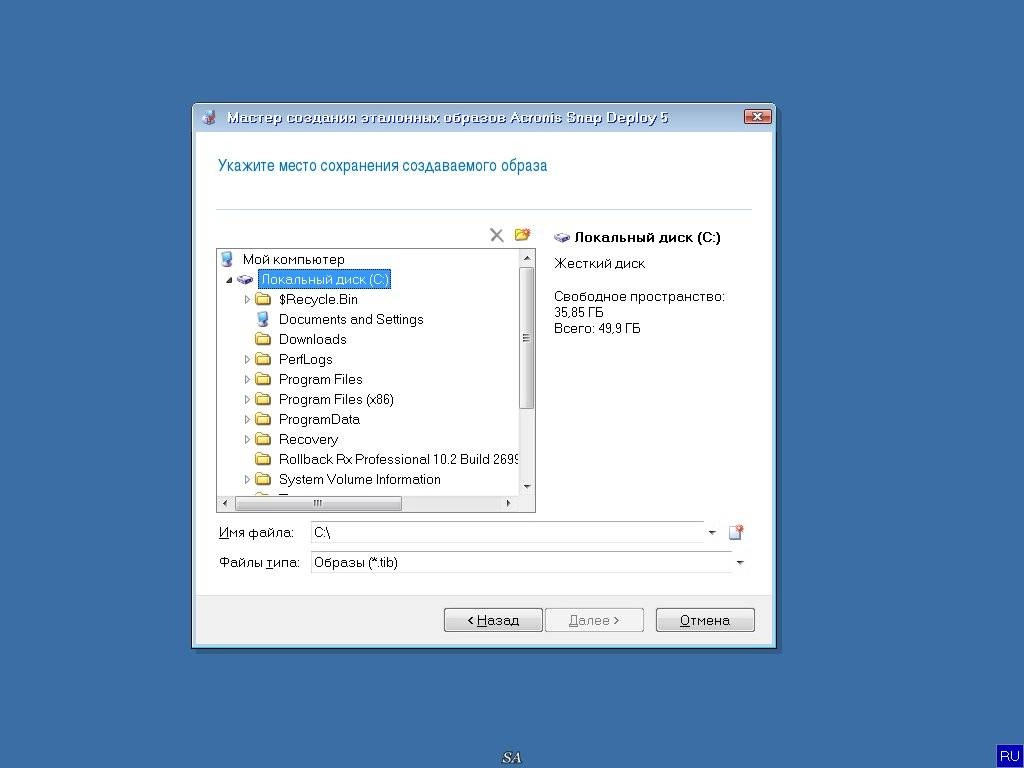Click the Documents and Settings shortcut icon
The width and height of the screenshot is (1024, 768).
pos(263,319)
